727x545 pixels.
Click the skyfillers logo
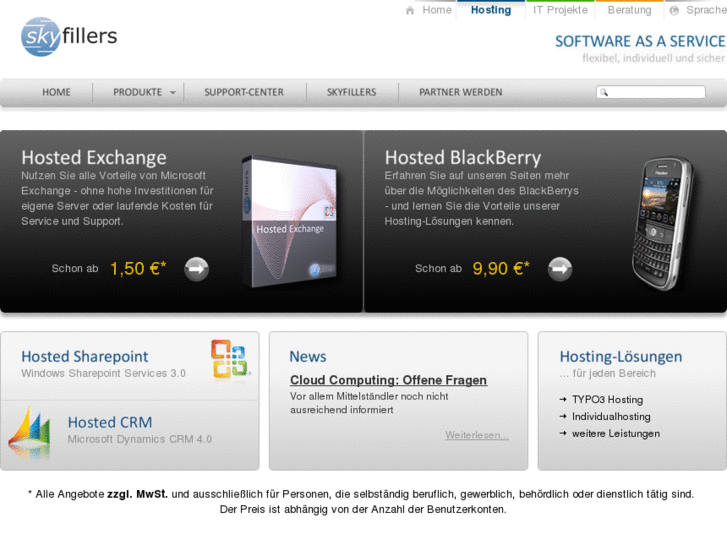coord(69,37)
